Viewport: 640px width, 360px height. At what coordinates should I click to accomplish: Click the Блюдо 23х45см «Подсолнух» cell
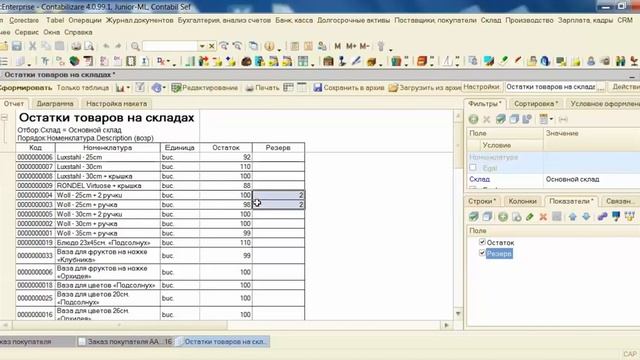[x=108, y=242]
